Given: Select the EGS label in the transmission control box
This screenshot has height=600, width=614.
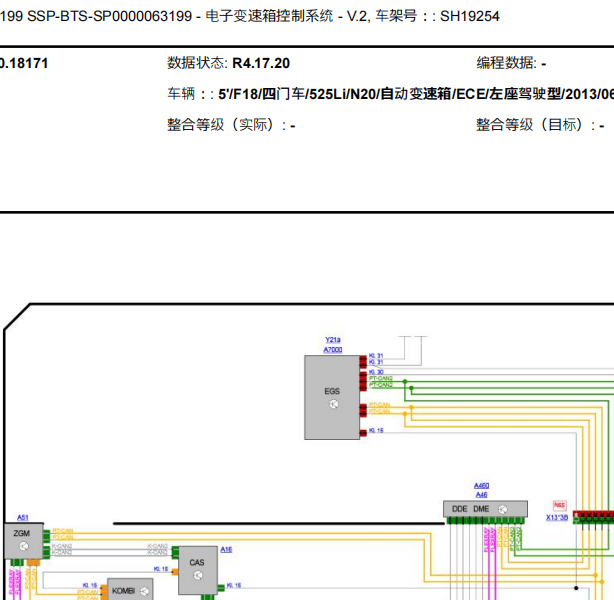Looking at the screenshot, I should pyautogui.click(x=332, y=391).
